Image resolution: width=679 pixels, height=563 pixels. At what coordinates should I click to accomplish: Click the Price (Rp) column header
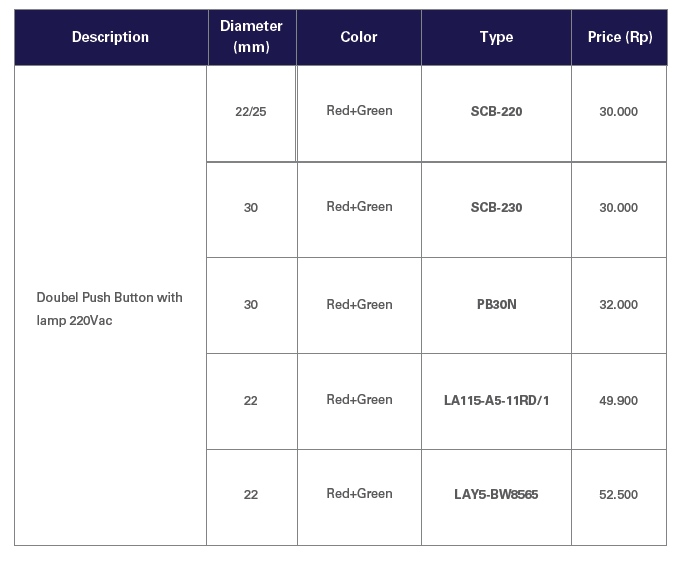pos(619,38)
